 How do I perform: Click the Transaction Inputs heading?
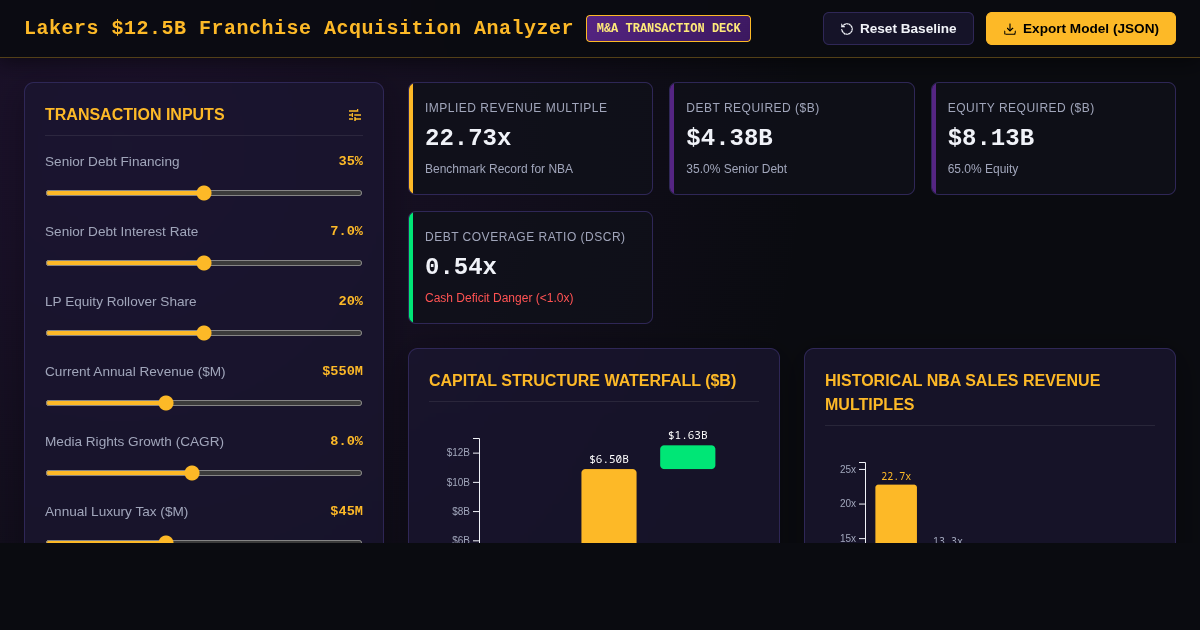click(135, 115)
